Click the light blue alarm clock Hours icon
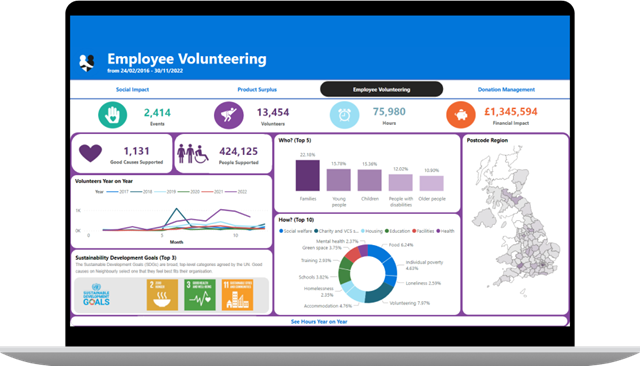 coord(344,115)
